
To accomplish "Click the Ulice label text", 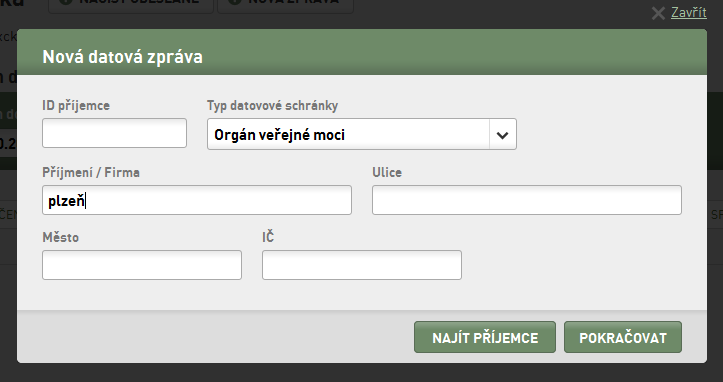I will [387, 173].
